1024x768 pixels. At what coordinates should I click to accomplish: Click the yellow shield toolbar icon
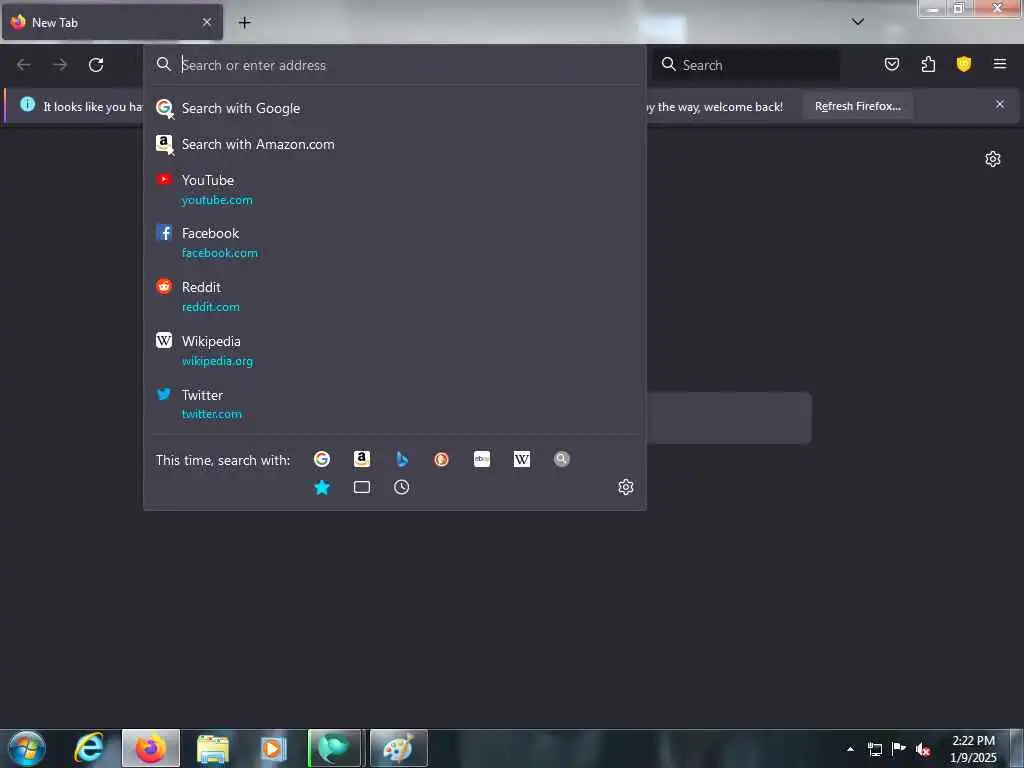point(963,64)
